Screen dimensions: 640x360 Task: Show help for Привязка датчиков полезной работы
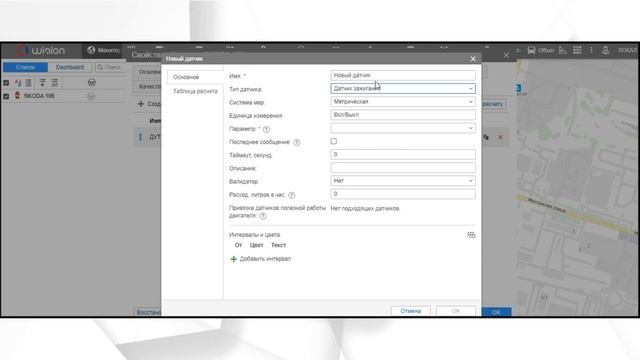[263, 216]
